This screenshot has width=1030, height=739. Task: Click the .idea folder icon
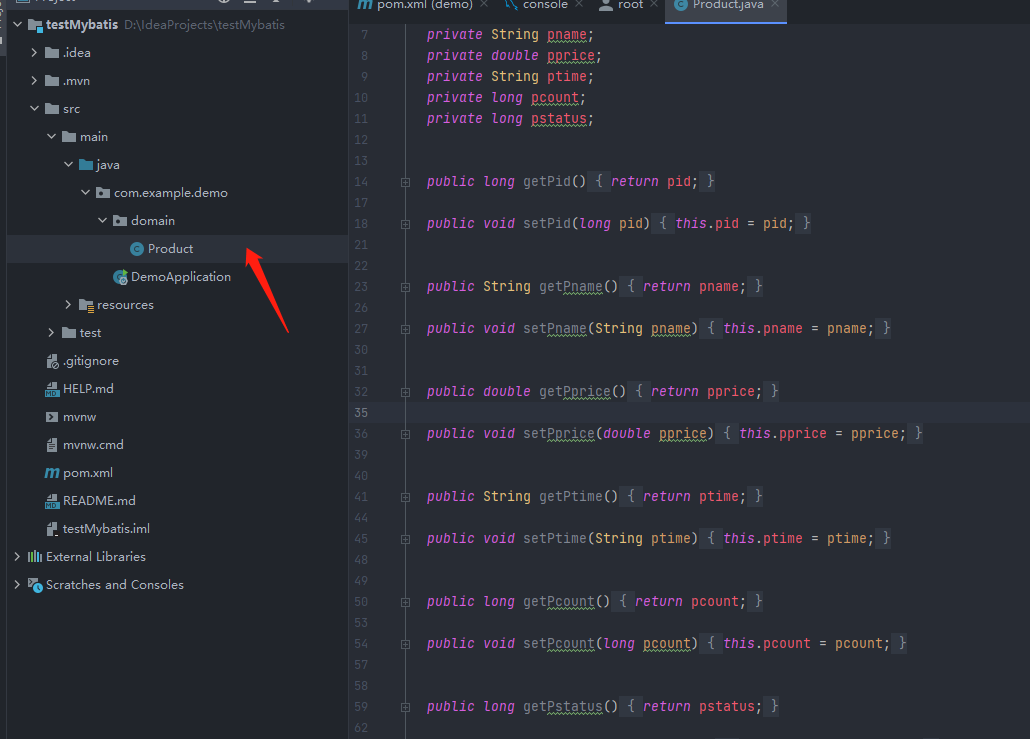click(52, 53)
